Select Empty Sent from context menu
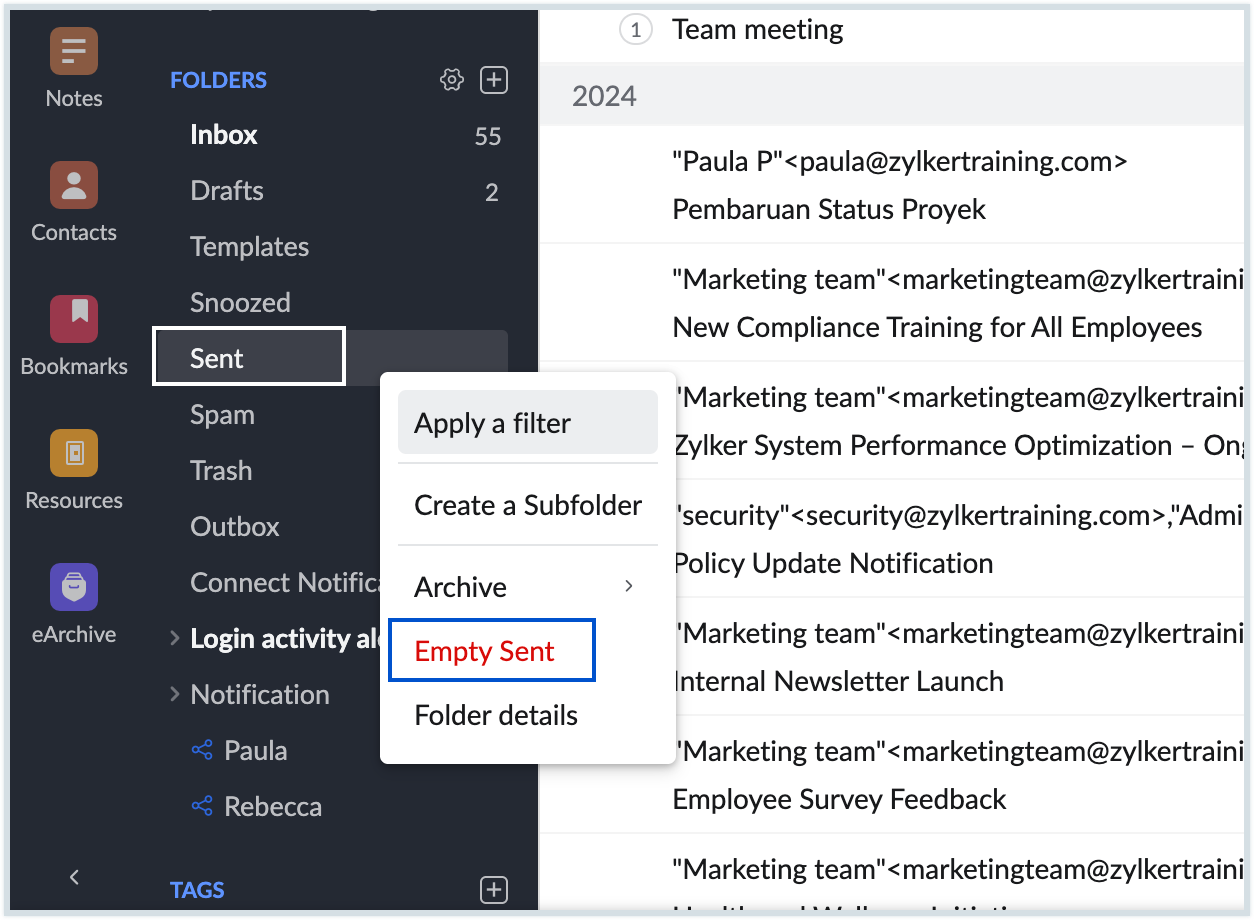The image size is (1254, 920). click(x=485, y=652)
